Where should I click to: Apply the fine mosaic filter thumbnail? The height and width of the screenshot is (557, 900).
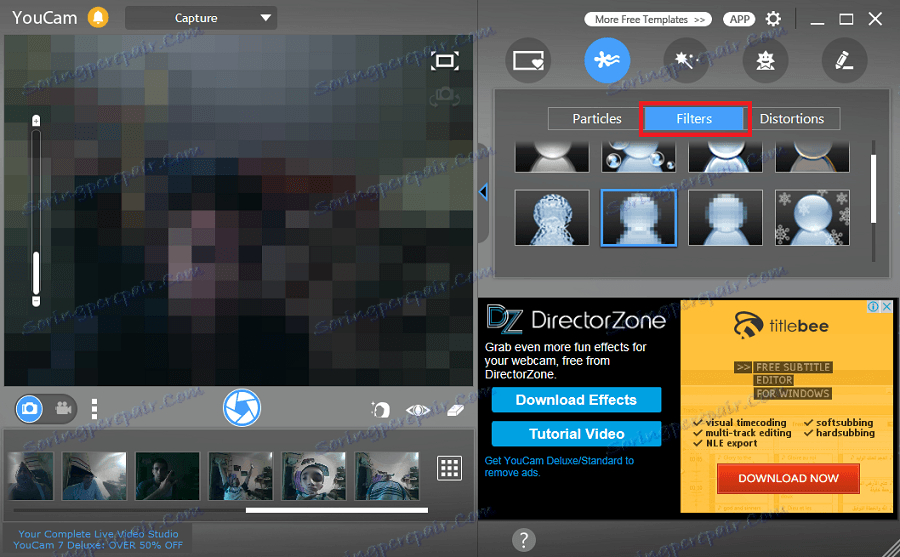pyautogui.click(x=726, y=218)
